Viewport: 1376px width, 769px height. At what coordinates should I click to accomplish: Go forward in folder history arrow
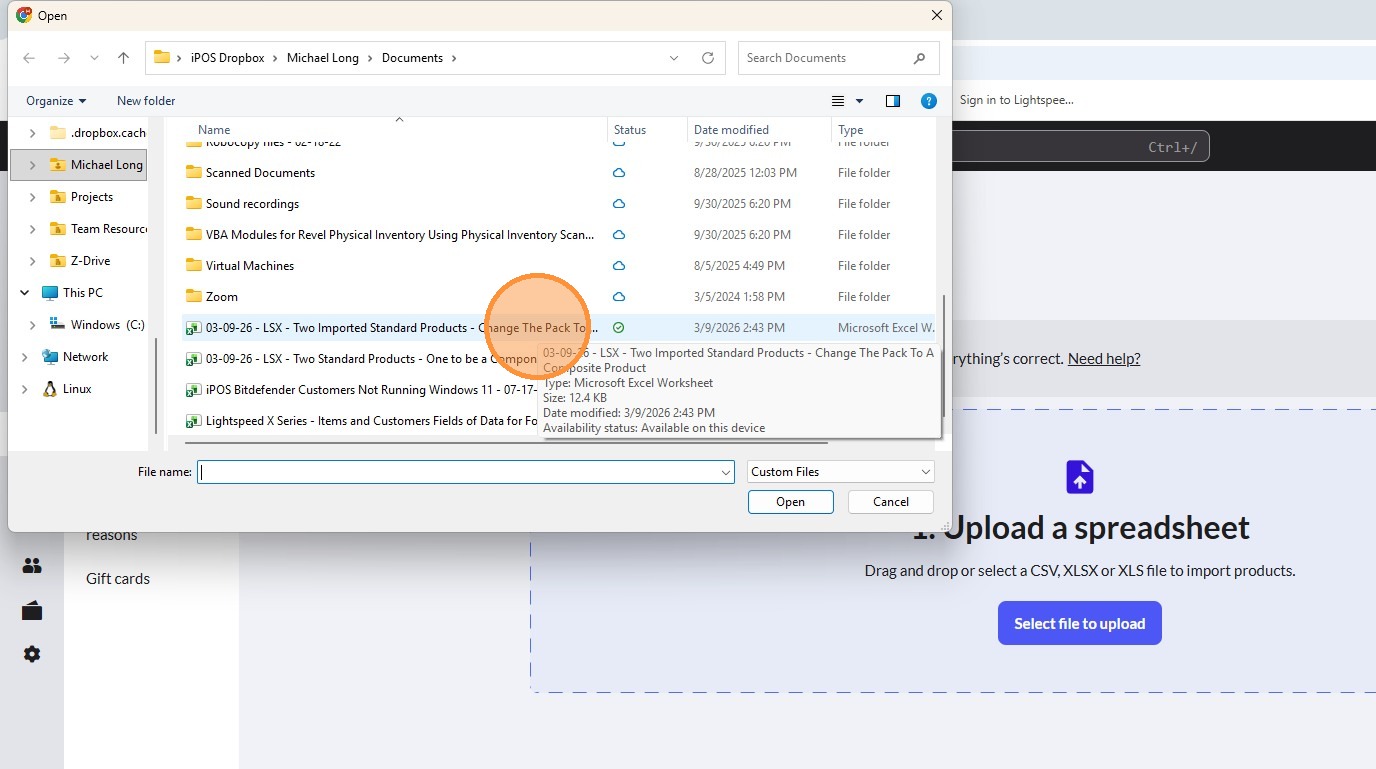64,58
